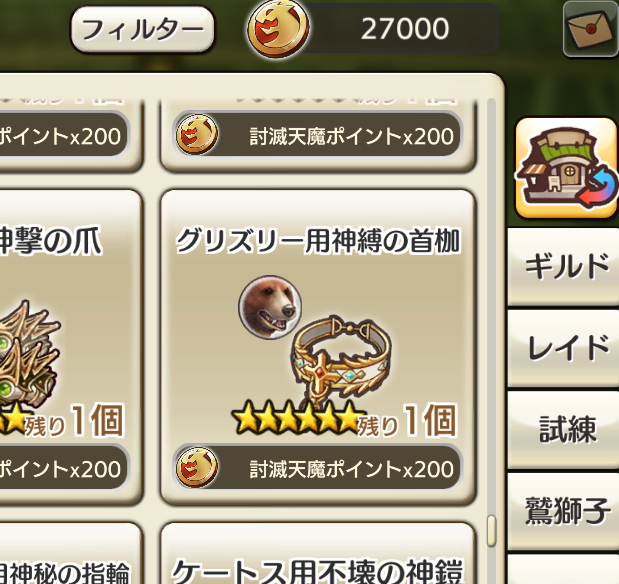Viewport: 619px width, 584px height.
Task: Tap the grizzly bear portrait icon
Action: point(270,307)
